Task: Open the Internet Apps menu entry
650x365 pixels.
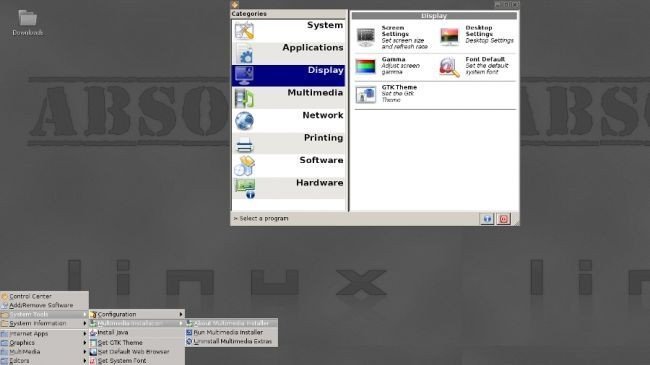Action: click(x=44, y=333)
